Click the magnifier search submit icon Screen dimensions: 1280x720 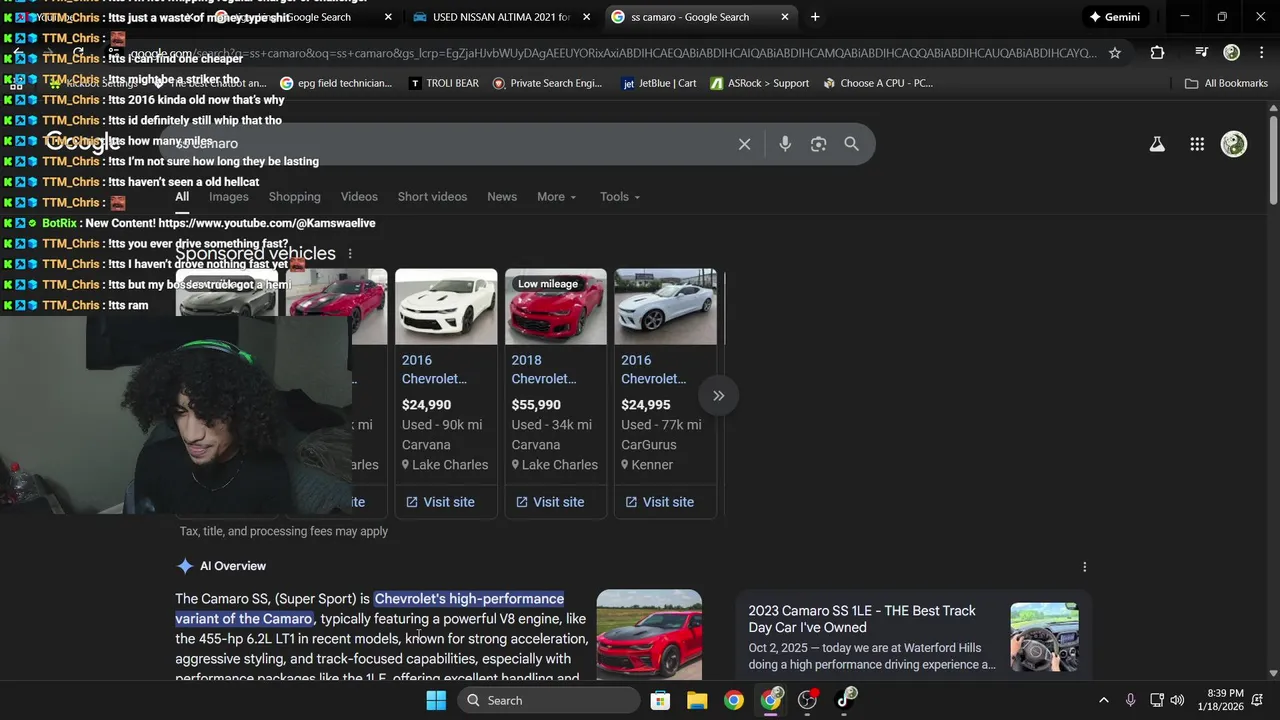851,144
